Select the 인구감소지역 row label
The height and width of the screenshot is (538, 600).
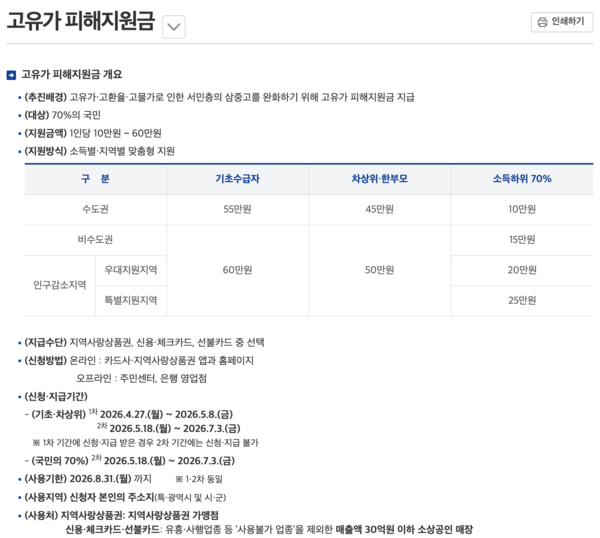60,285
